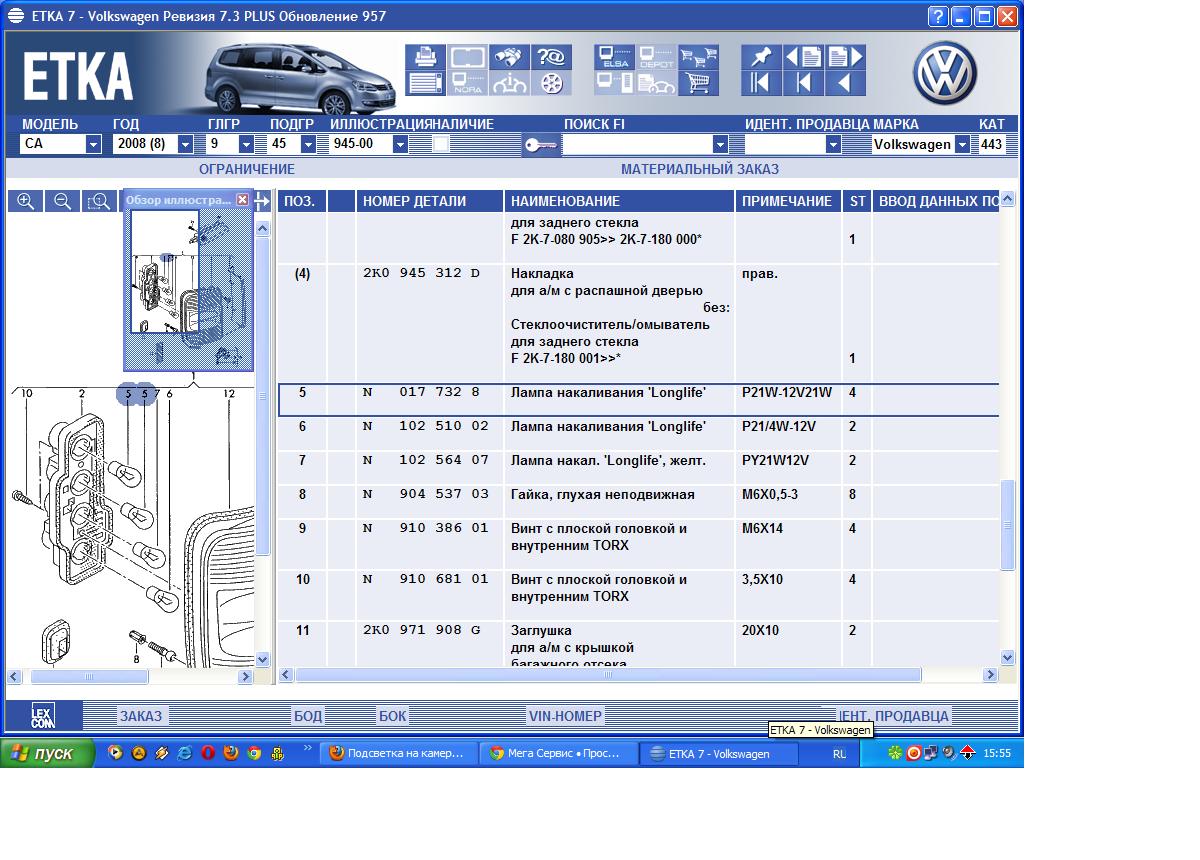This screenshot has width=1200, height=860.
Task: Click the БОК button
Action: pos(393,716)
